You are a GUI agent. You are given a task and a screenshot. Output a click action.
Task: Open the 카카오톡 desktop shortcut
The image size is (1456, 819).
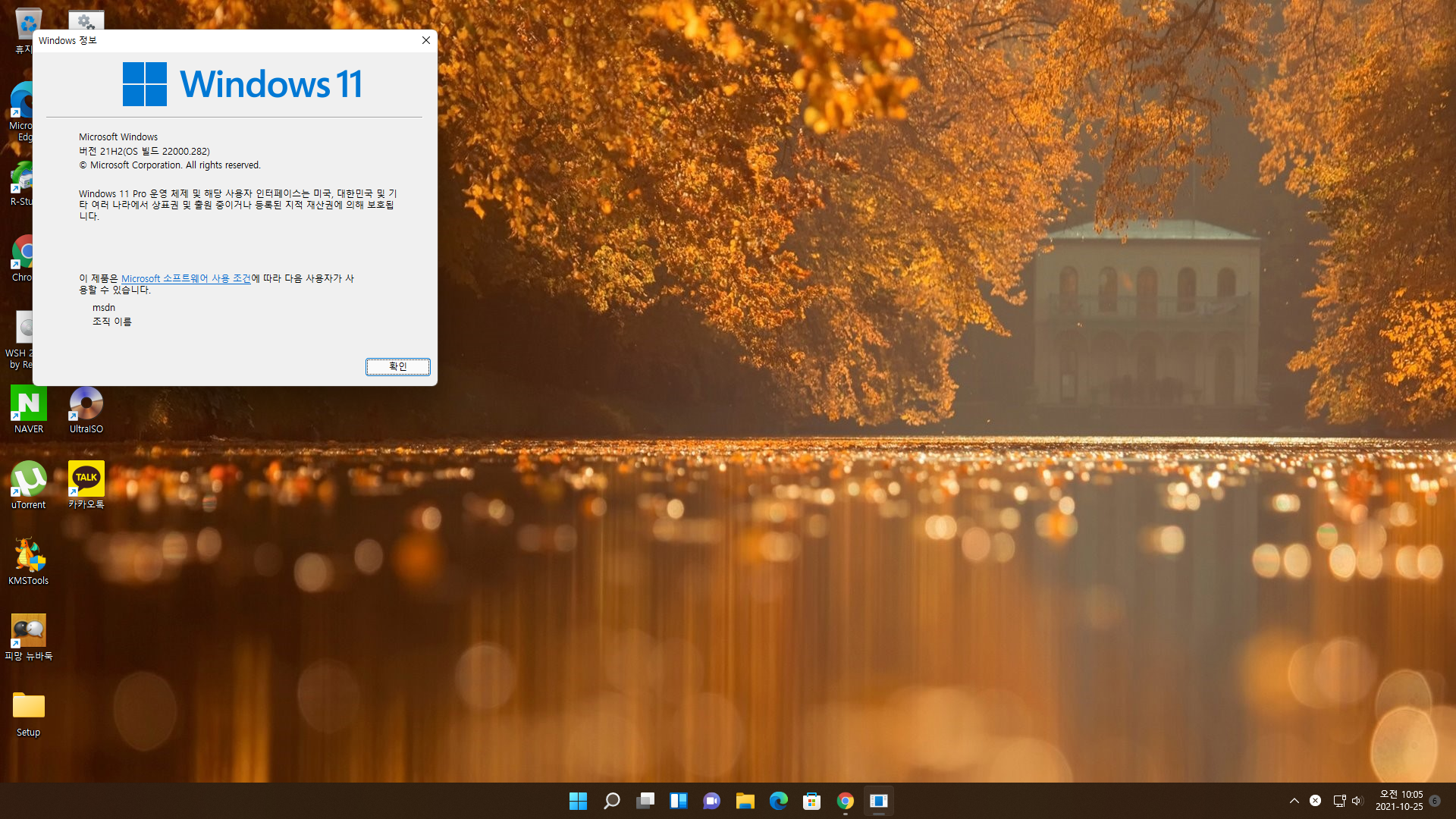86,485
